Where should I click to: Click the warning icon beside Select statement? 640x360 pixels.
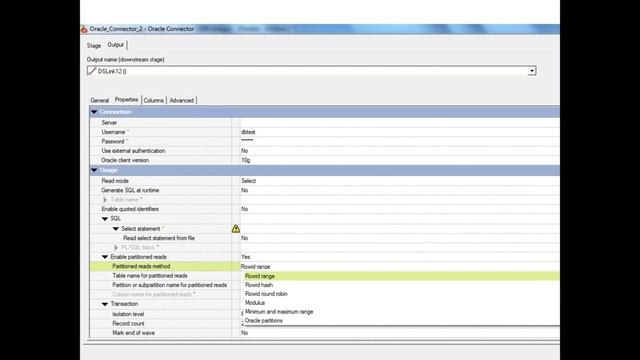tap(236, 229)
